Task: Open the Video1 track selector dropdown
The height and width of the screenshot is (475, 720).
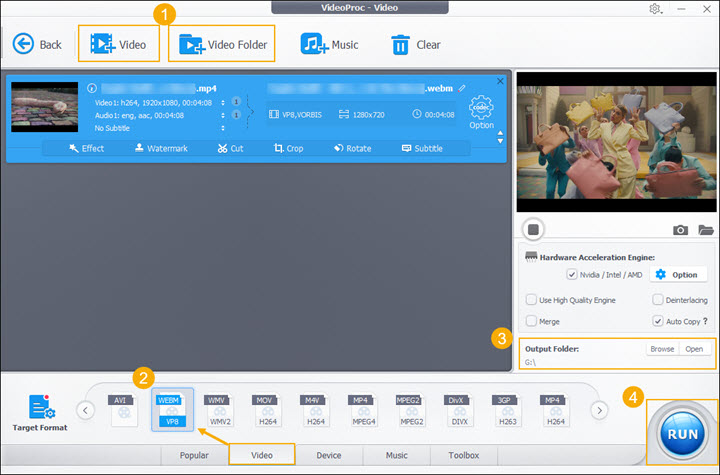Action: (223, 103)
